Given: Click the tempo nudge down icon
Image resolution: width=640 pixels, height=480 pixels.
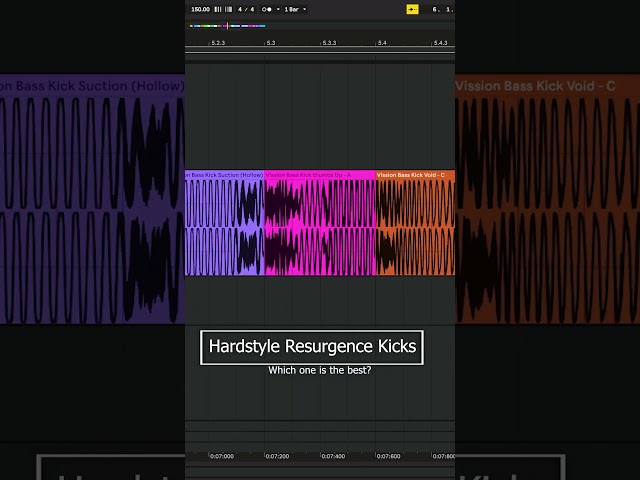Looking at the screenshot, I should pos(218,9).
